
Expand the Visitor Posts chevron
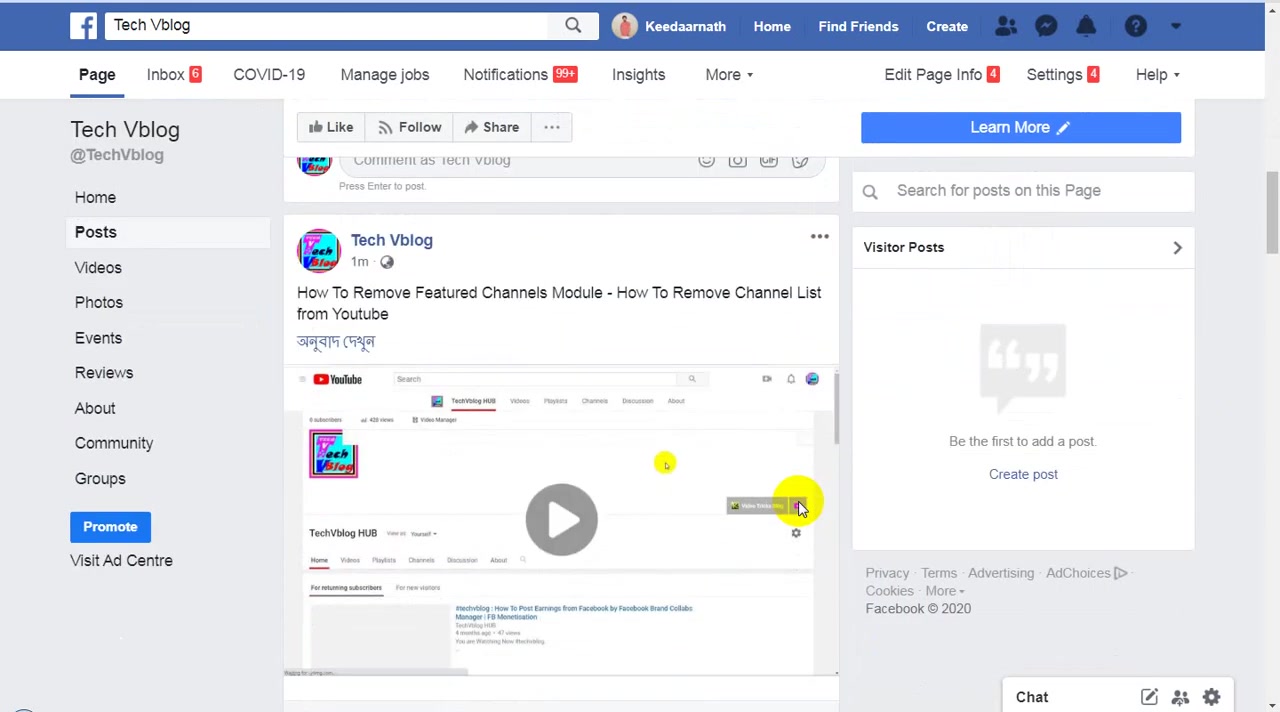tap(1177, 247)
